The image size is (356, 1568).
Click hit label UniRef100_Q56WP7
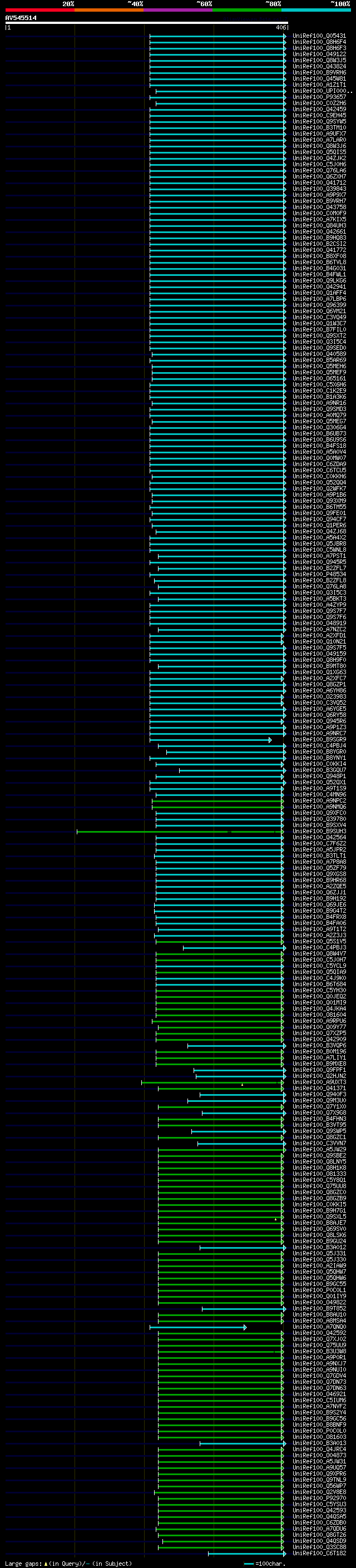click(x=319, y=1486)
